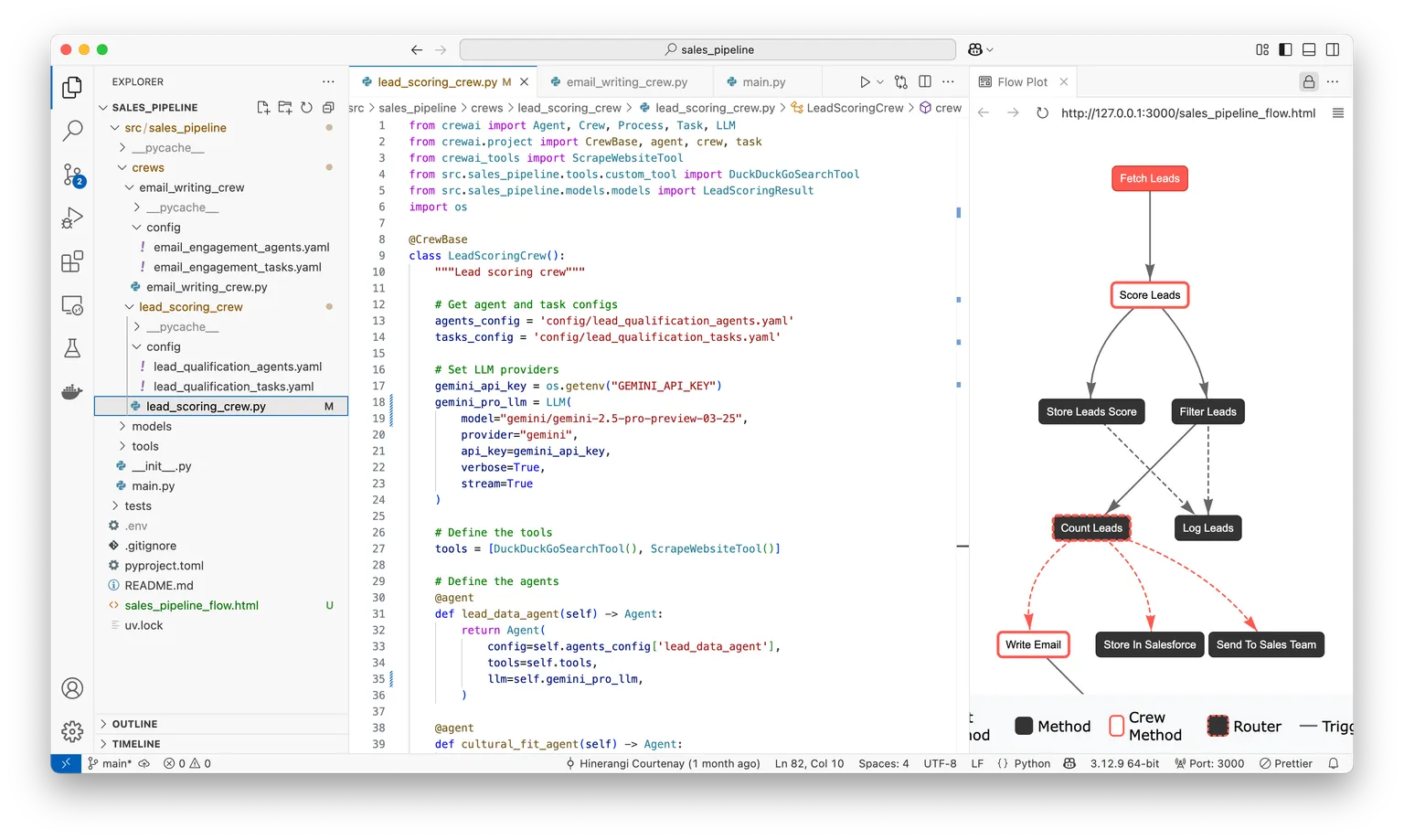Toggle the primary side bar visibility

[x=1285, y=49]
